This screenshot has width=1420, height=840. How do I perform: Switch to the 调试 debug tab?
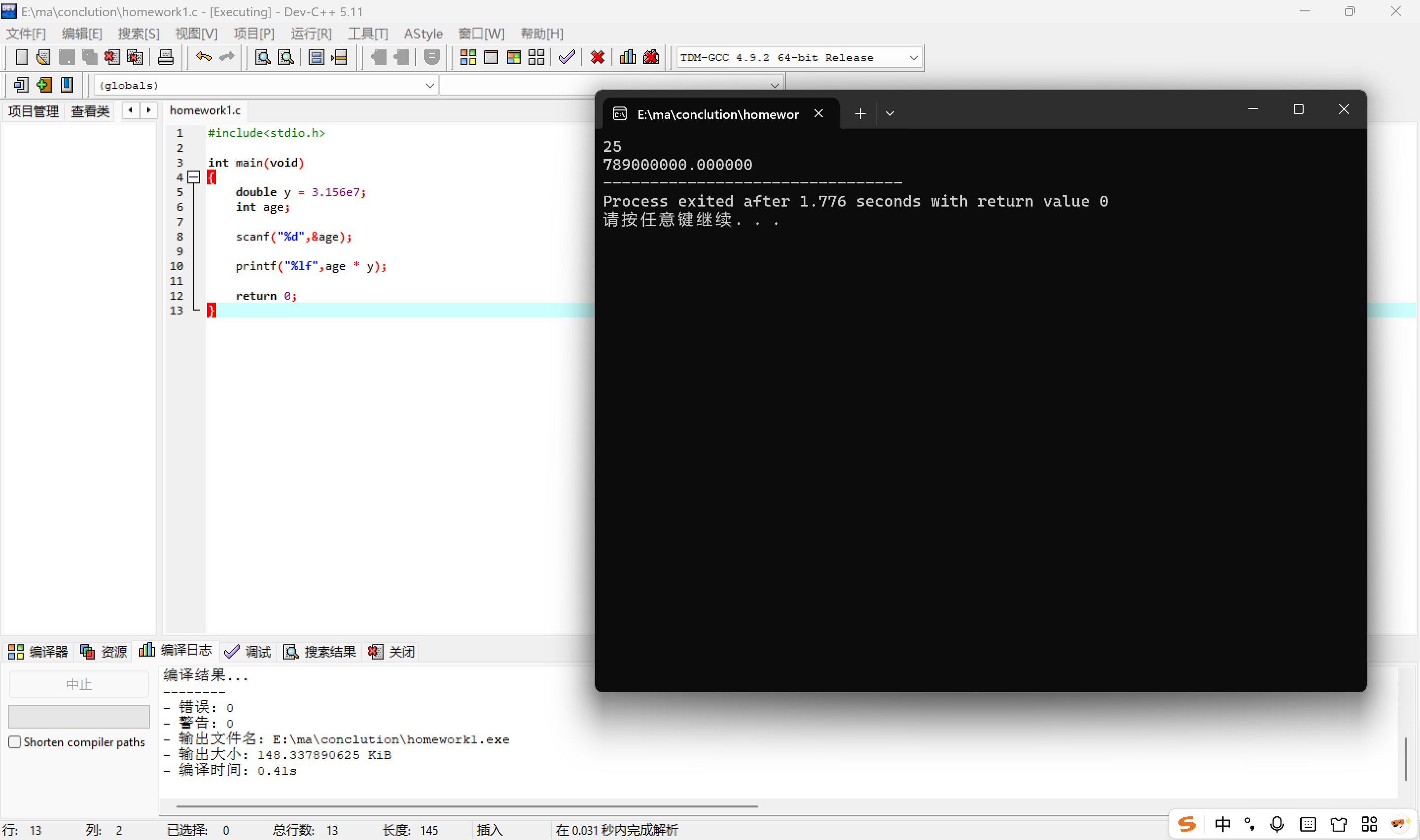248,652
